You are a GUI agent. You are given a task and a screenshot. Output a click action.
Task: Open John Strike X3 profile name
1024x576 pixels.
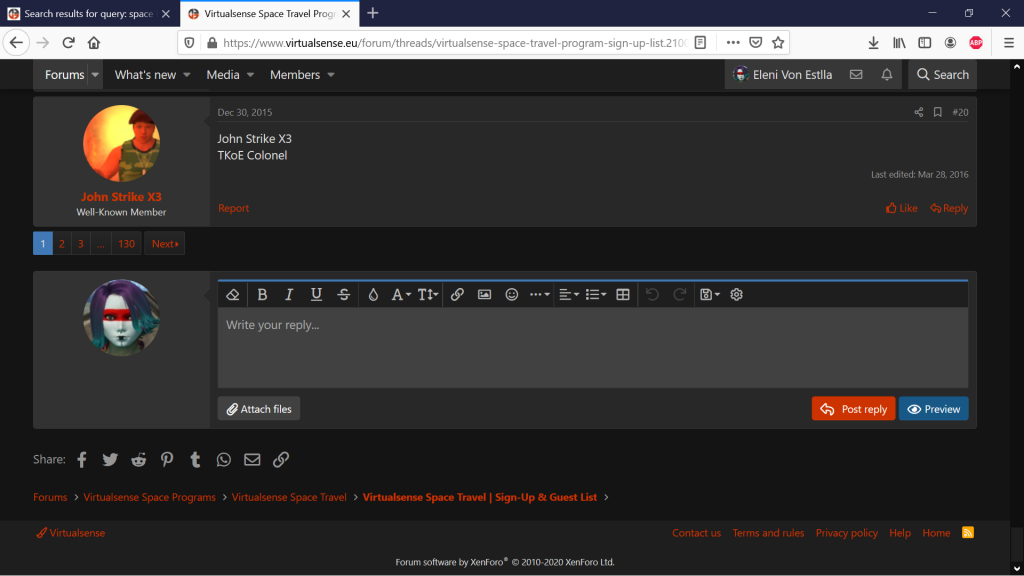[121, 197]
